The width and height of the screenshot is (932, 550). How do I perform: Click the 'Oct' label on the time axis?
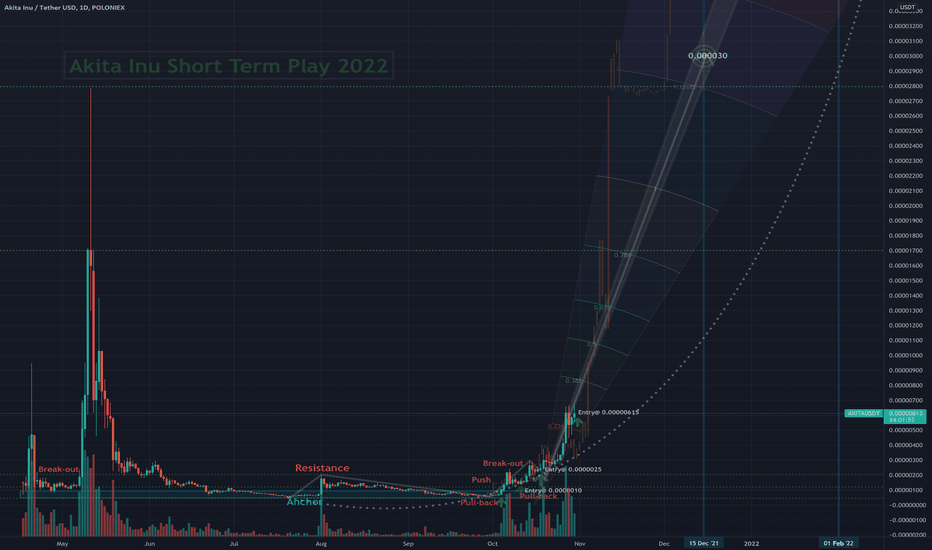tap(492, 543)
